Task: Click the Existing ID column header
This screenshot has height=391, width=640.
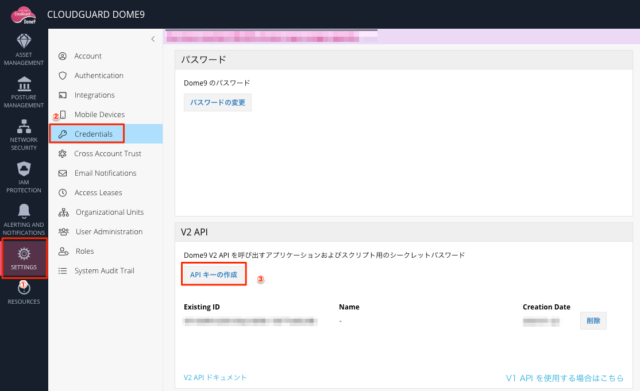Action: 202,307
